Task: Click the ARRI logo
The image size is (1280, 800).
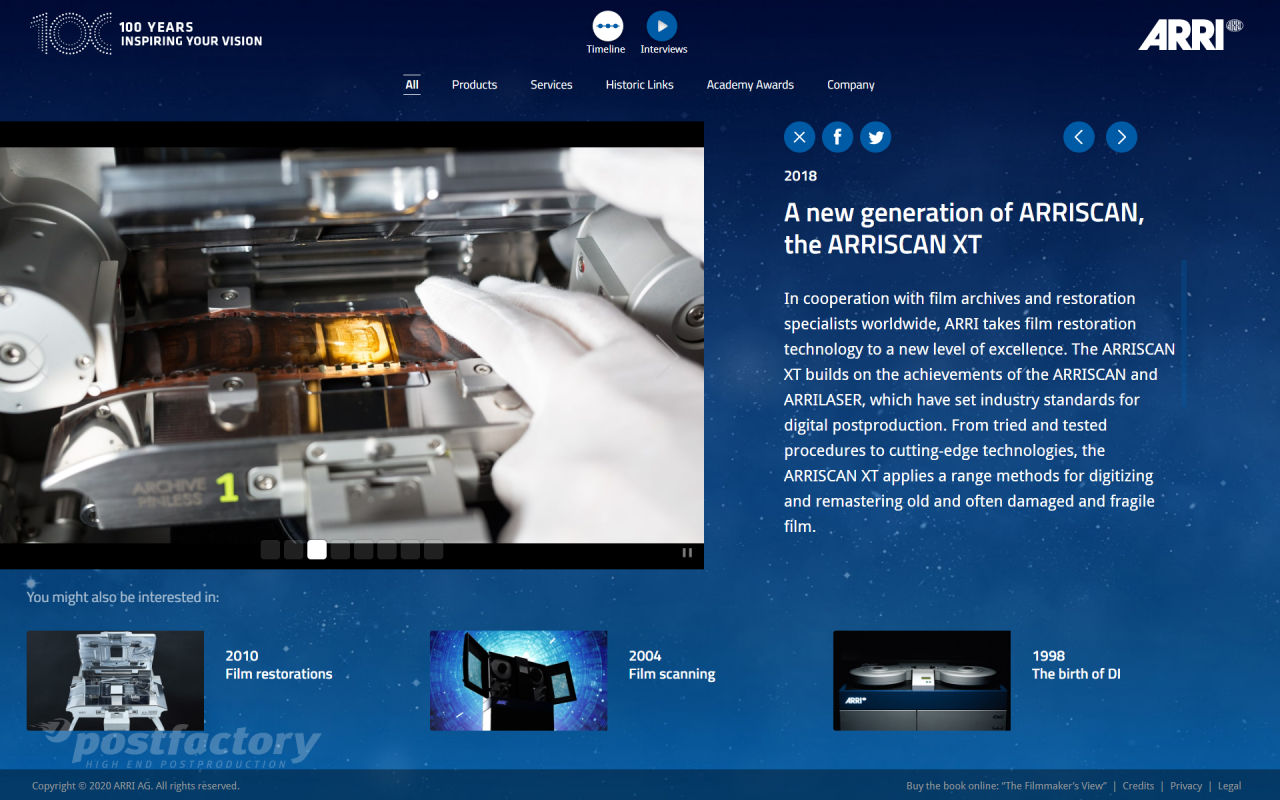Action: (x=1190, y=33)
